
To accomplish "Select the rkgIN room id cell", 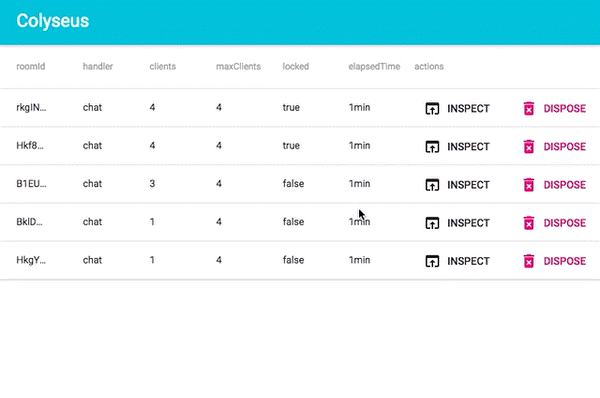I will click(31, 108).
